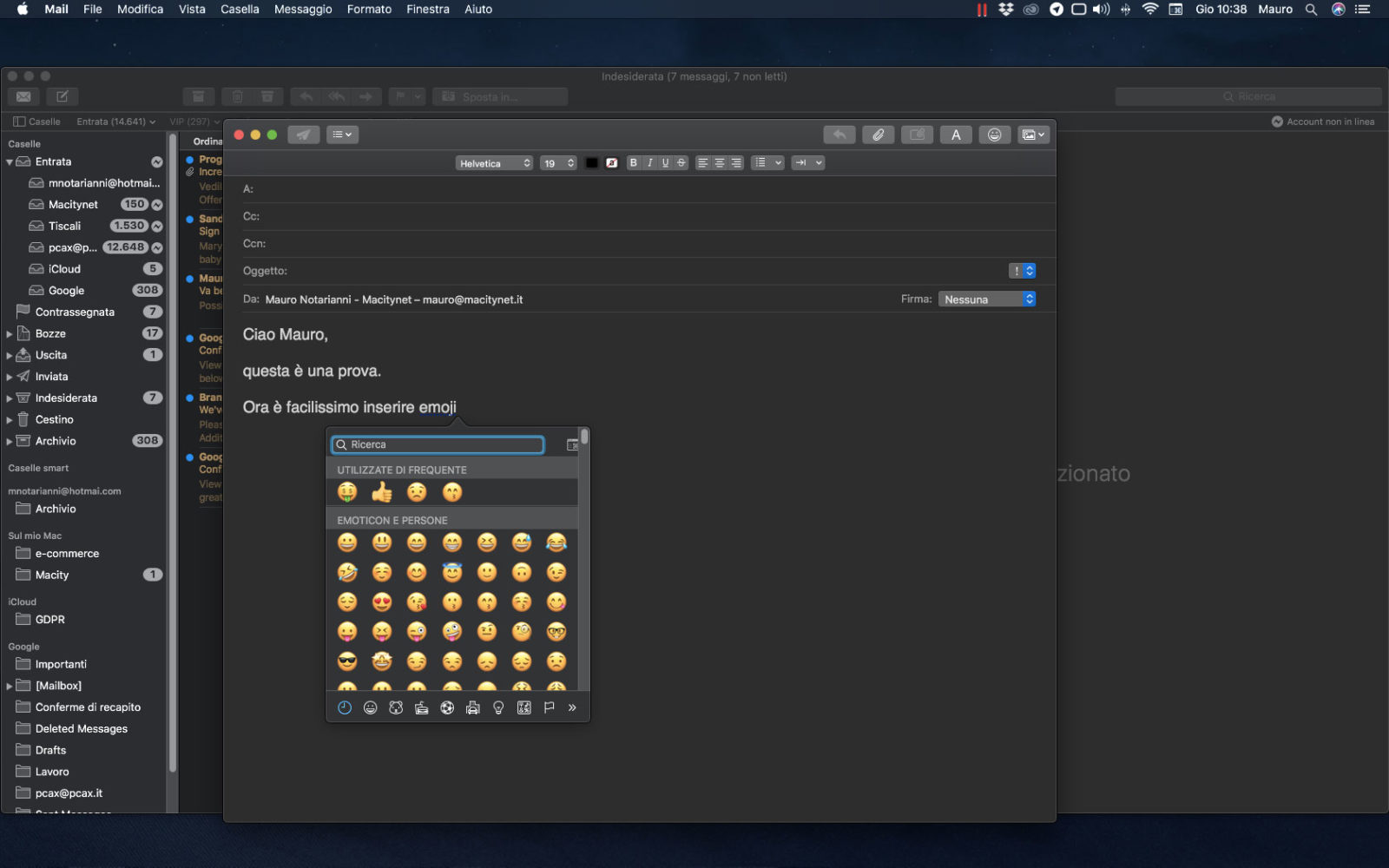The height and width of the screenshot is (868, 1389).
Task: Open the Formato menu in the menu bar
Action: point(369,10)
